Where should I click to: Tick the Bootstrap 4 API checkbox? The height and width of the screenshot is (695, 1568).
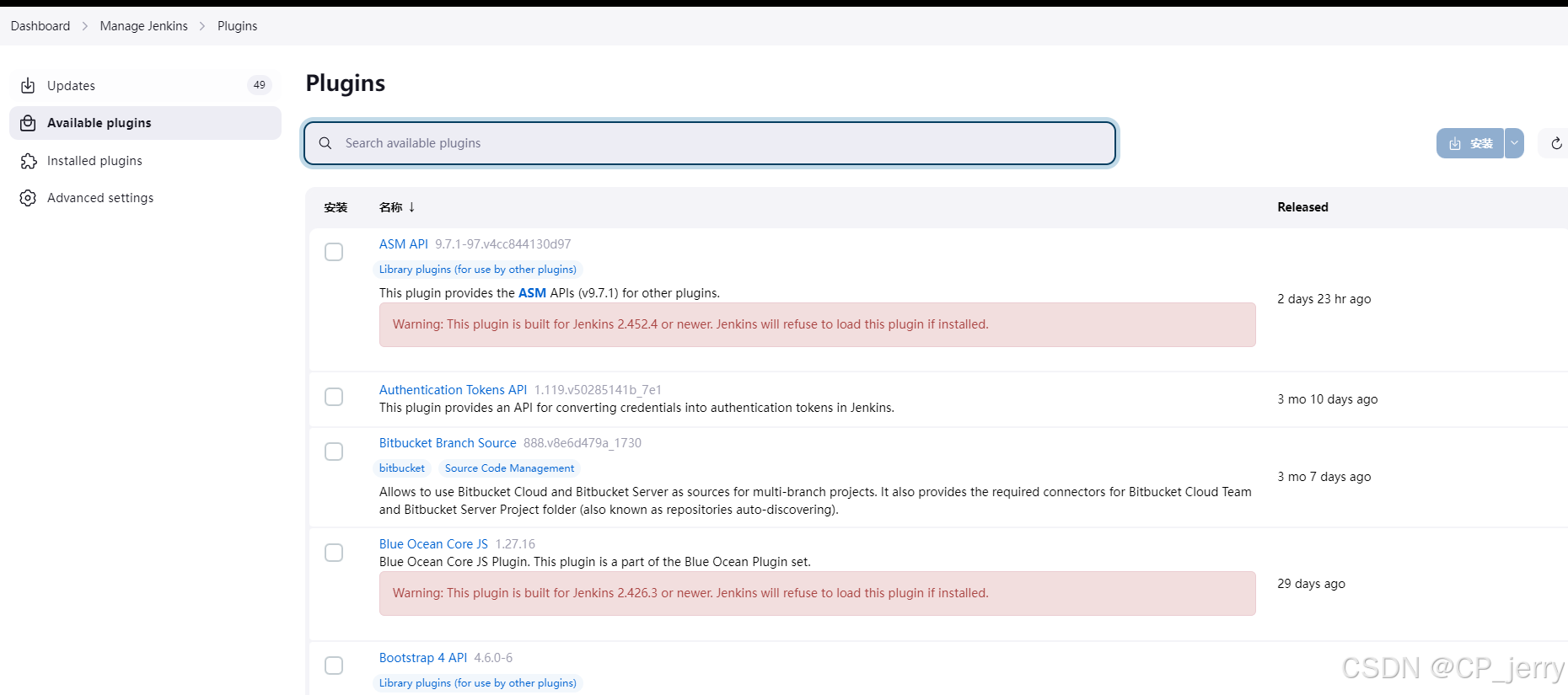(334, 666)
